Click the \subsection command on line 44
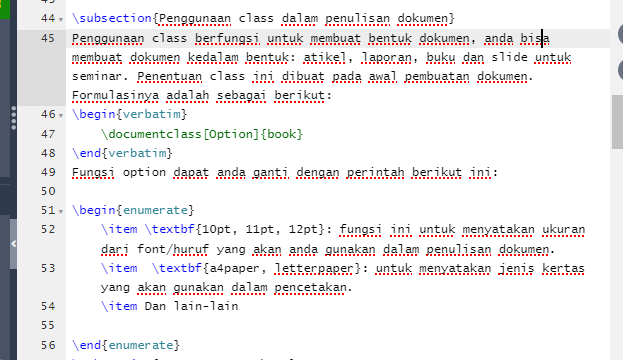This screenshot has height=360, width=623. (x=112, y=18)
